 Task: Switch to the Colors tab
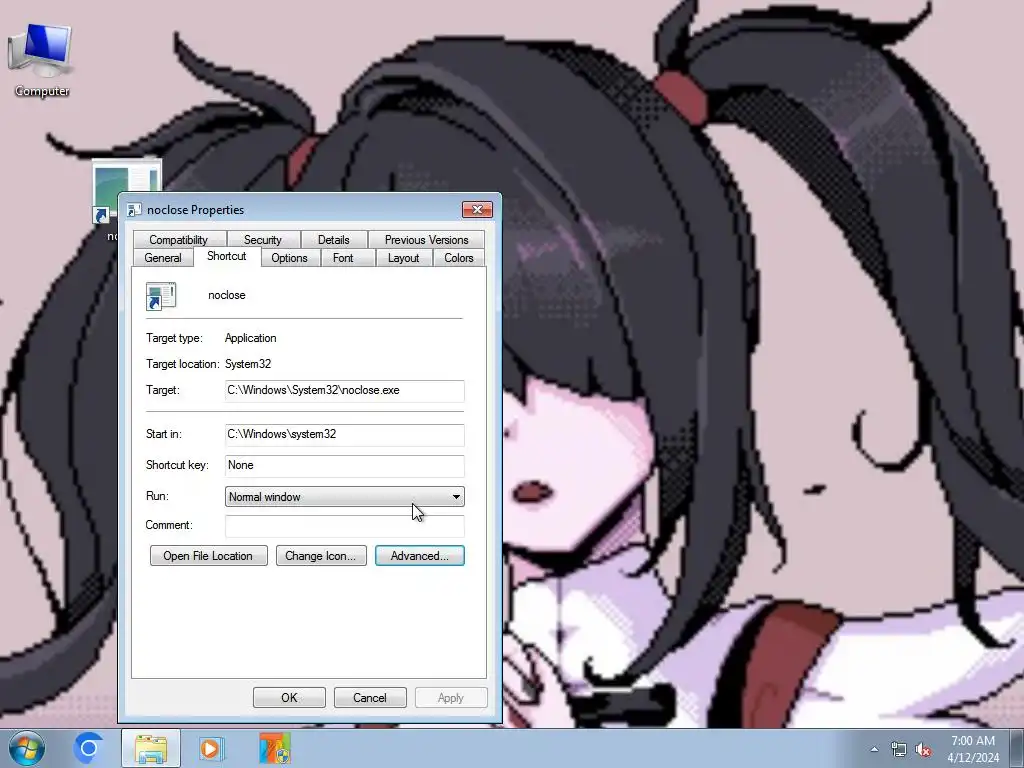459,258
